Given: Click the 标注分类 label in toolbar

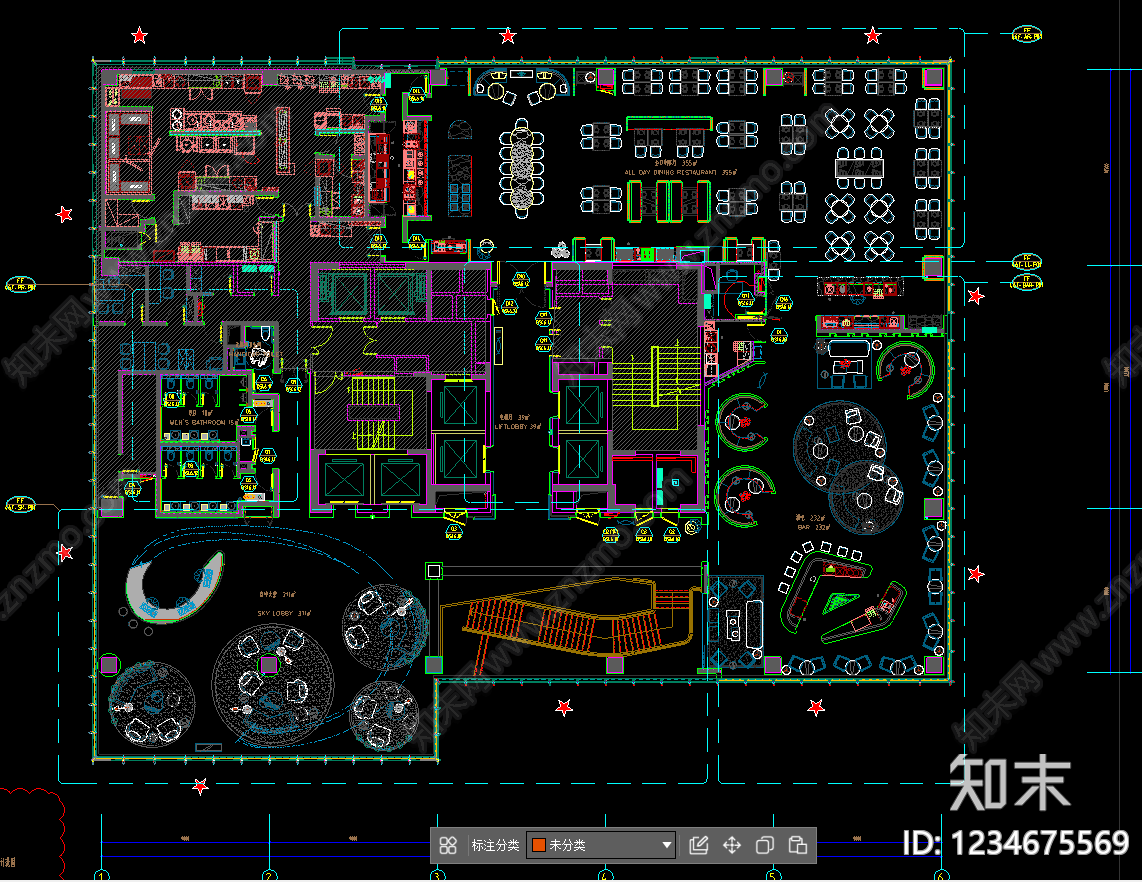Looking at the screenshot, I should tap(495, 845).
